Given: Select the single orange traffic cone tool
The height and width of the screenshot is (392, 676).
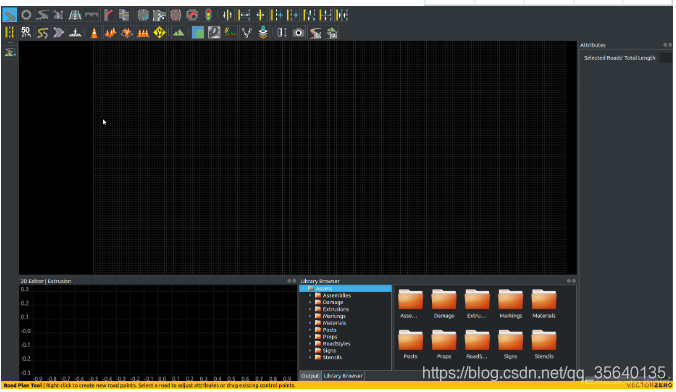Looking at the screenshot, I should point(94,32).
